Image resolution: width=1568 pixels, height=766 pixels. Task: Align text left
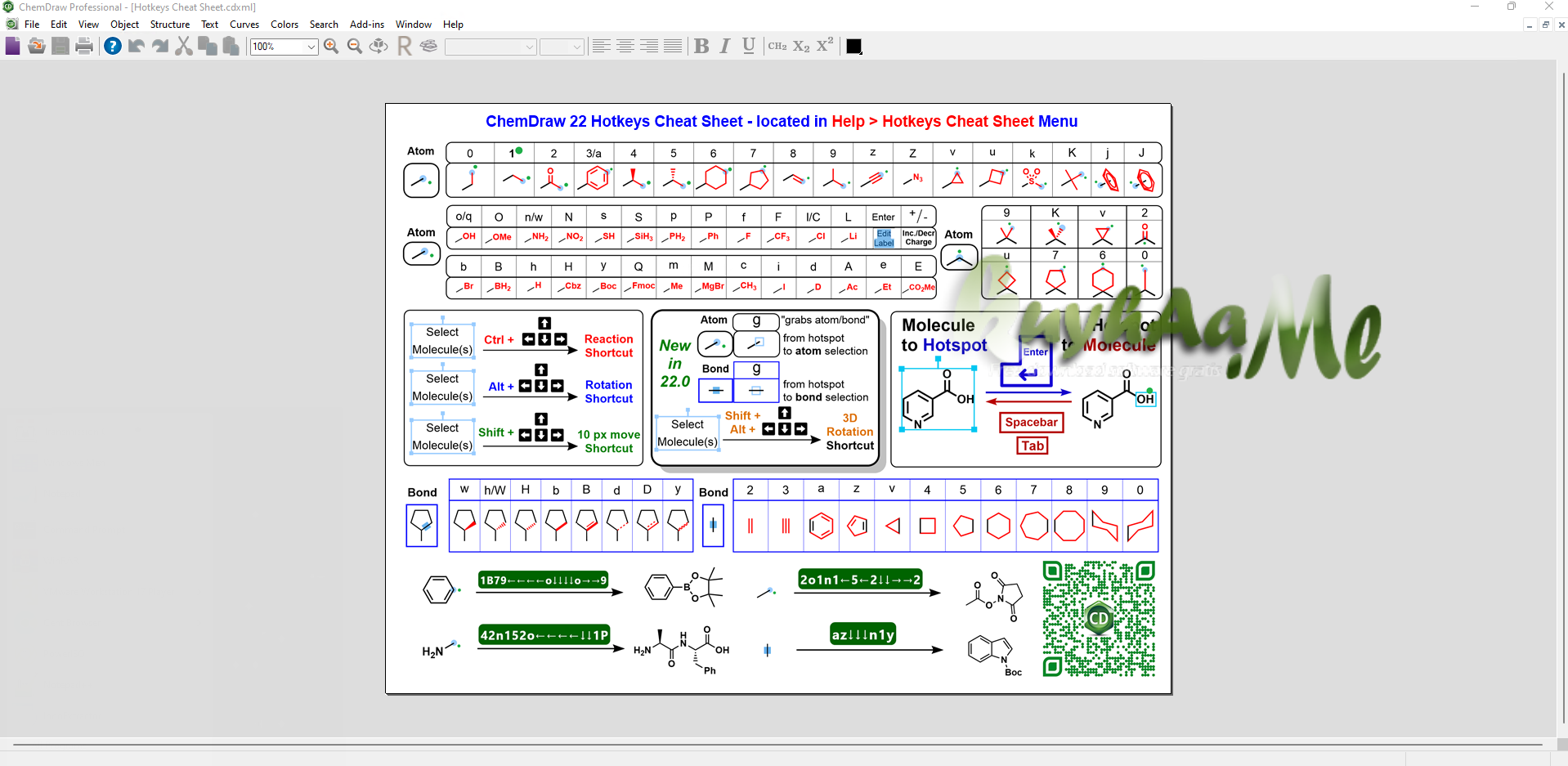click(601, 46)
